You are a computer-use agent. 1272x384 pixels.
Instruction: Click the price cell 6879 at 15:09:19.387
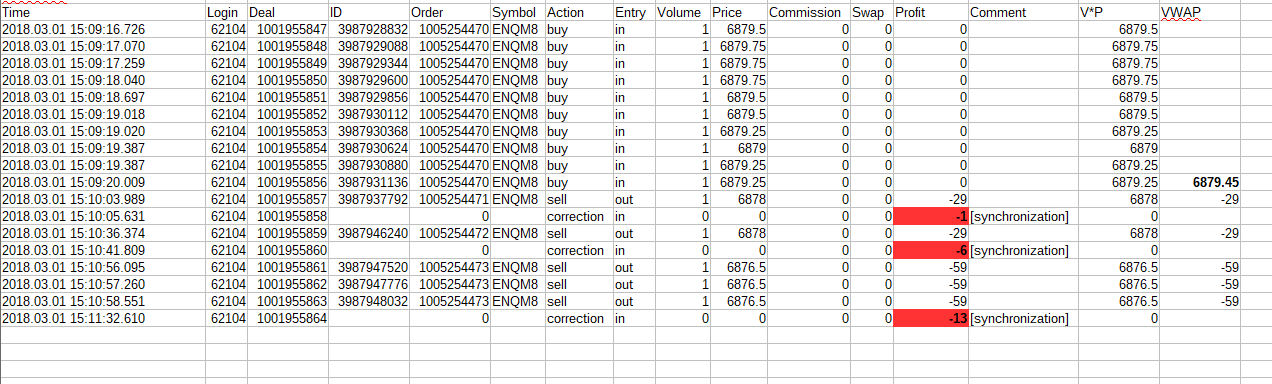coord(739,149)
